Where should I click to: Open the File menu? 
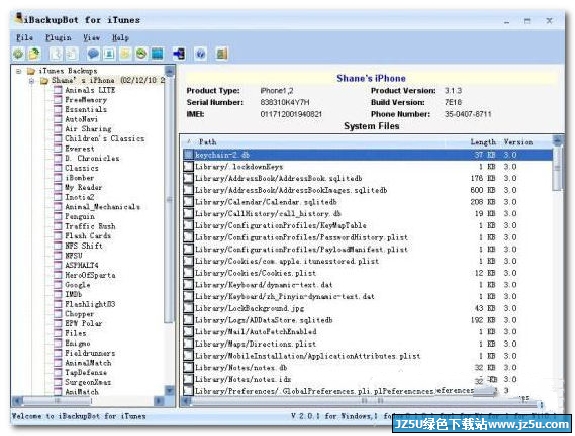tap(24, 37)
